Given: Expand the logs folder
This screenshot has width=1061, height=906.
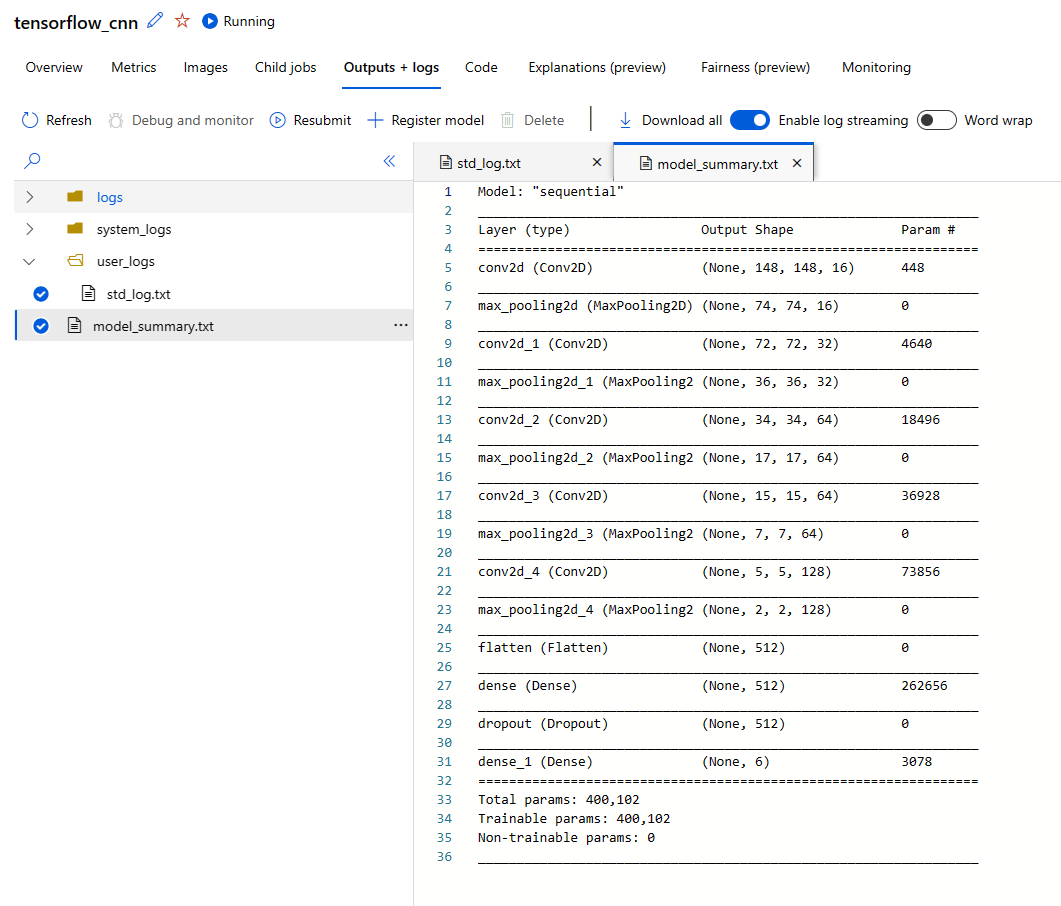Looking at the screenshot, I should click(x=27, y=197).
